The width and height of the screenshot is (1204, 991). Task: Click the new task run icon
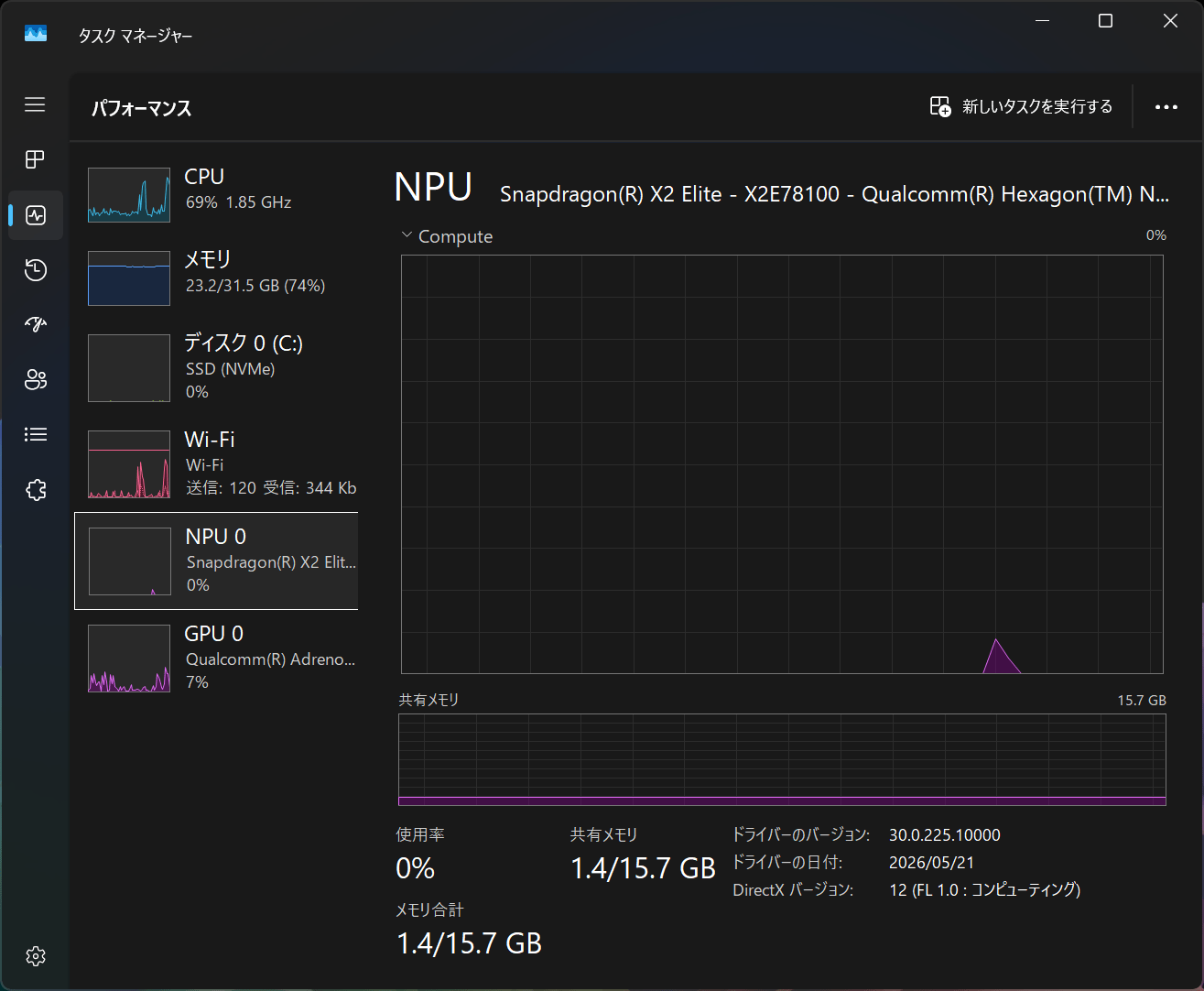pos(940,106)
